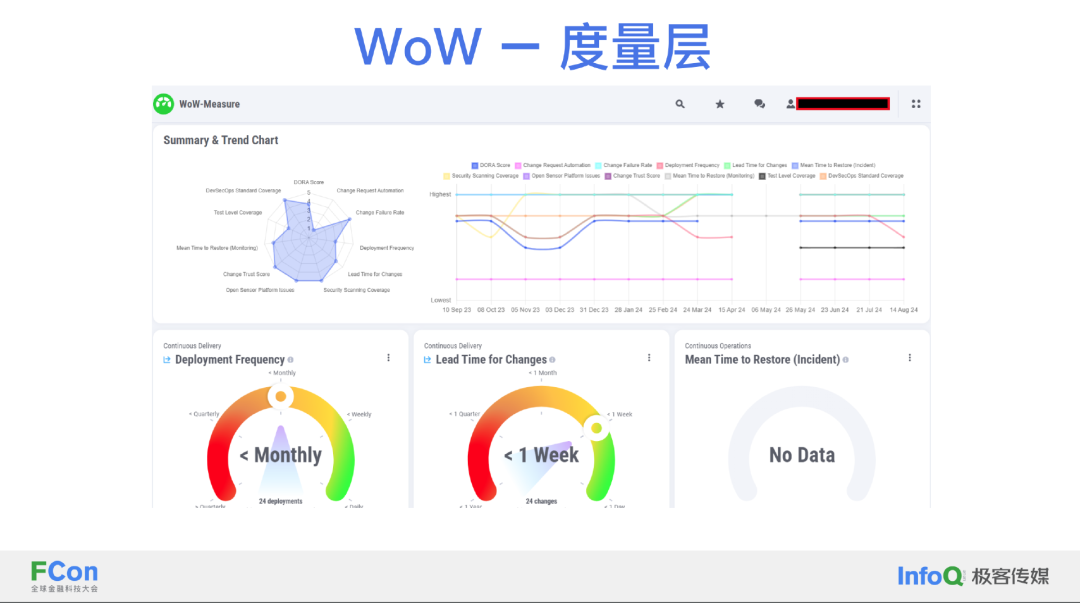This screenshot has height=603, width=1080.
Task: Click the WoW-Measure app title
Action: tap(209, 104)
